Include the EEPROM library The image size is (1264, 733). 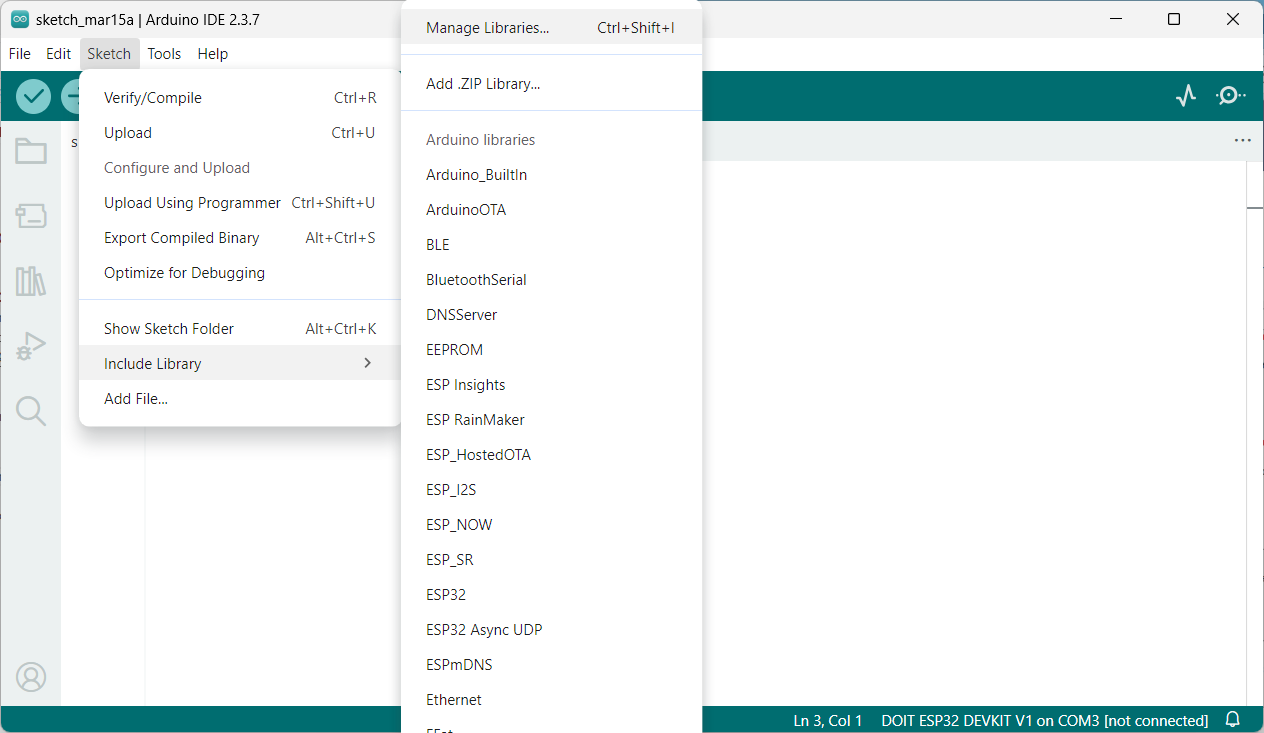[551, 350]
